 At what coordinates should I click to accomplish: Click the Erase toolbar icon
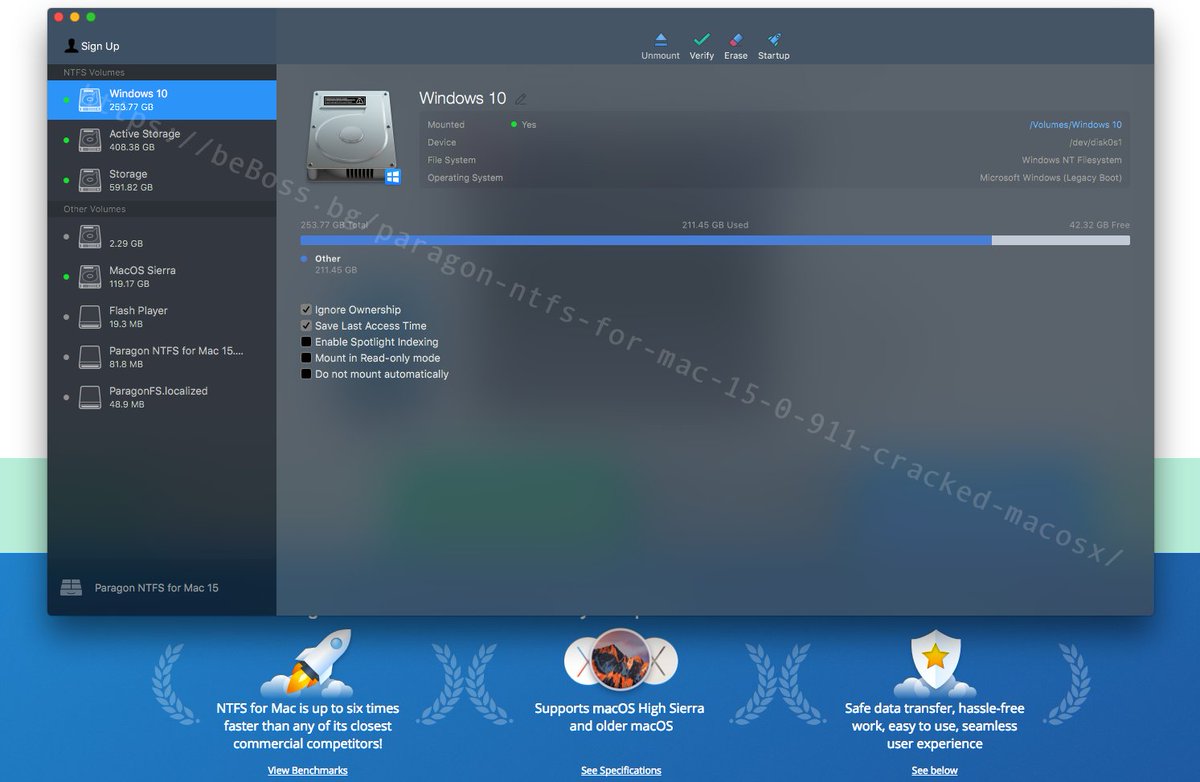(736, 40)
